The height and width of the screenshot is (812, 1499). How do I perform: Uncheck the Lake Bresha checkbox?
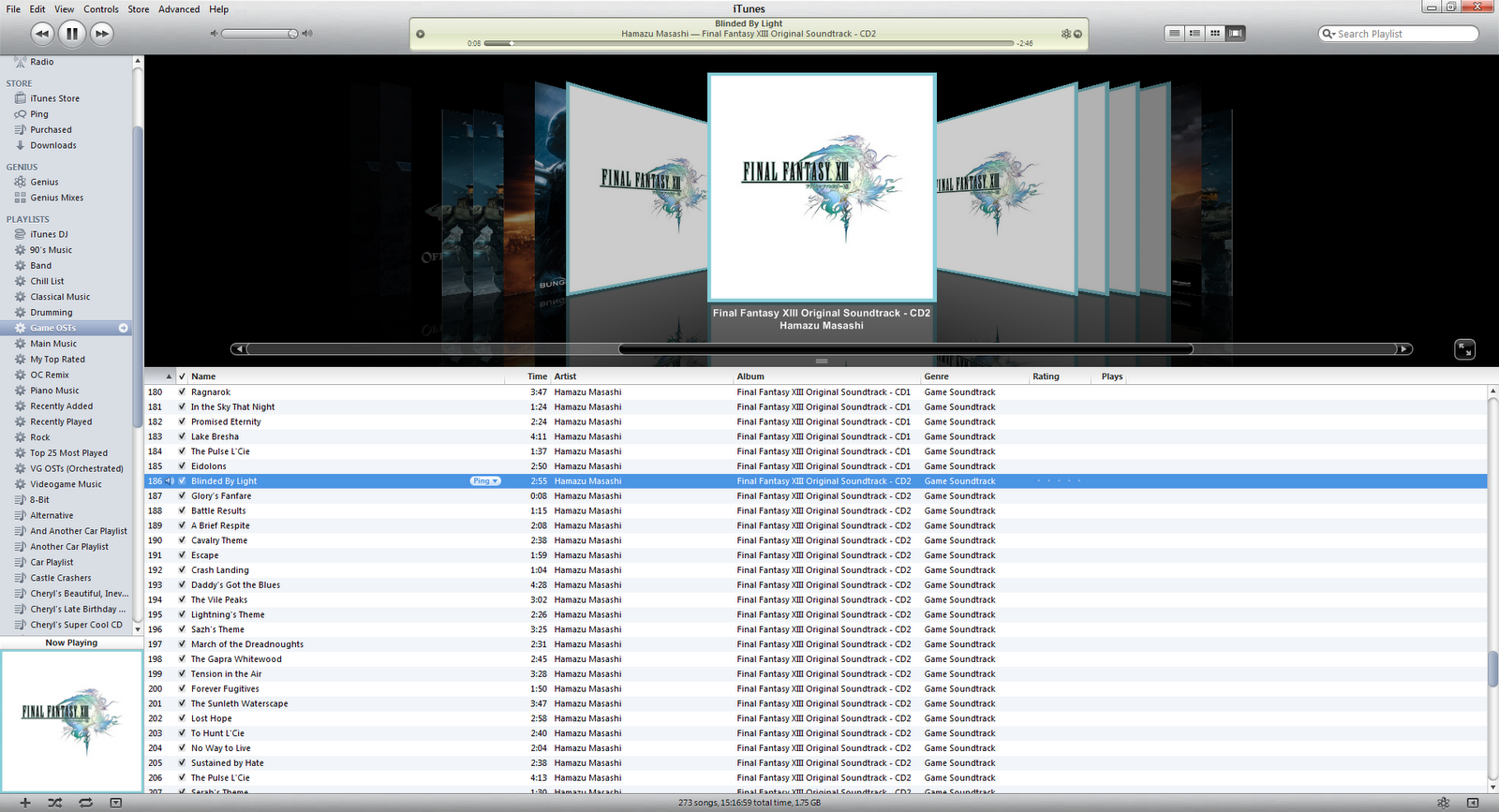(x=182, y=436)
